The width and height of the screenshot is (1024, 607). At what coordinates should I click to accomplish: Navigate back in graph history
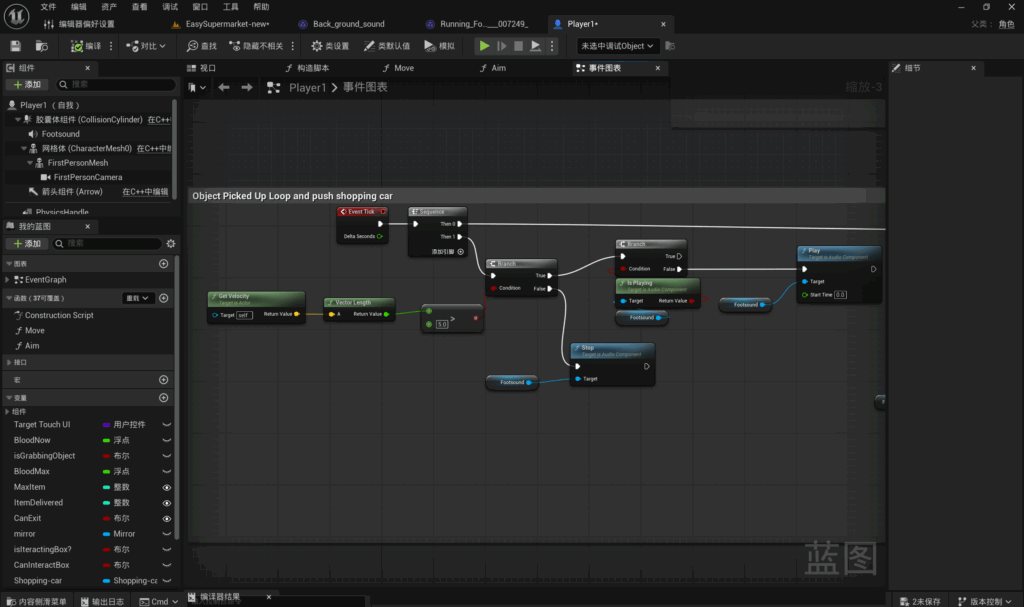click(224, 88)
